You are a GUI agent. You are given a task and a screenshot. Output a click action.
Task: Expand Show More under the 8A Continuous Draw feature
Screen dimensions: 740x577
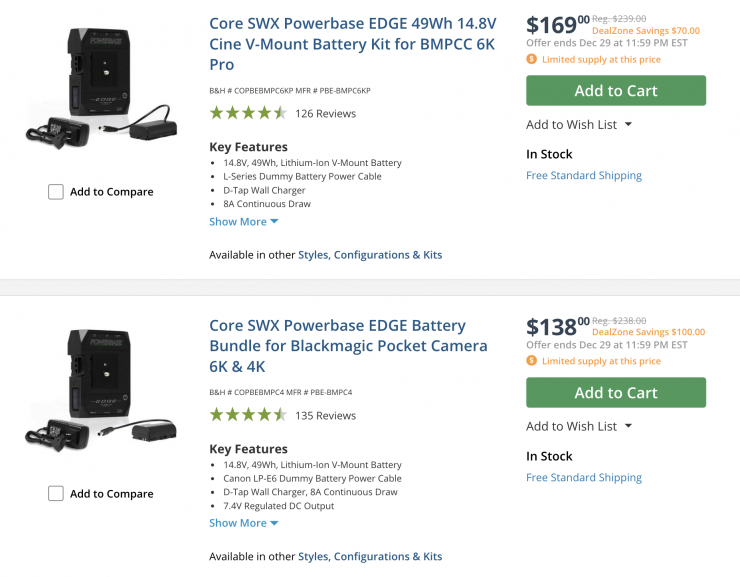point(244,222)
